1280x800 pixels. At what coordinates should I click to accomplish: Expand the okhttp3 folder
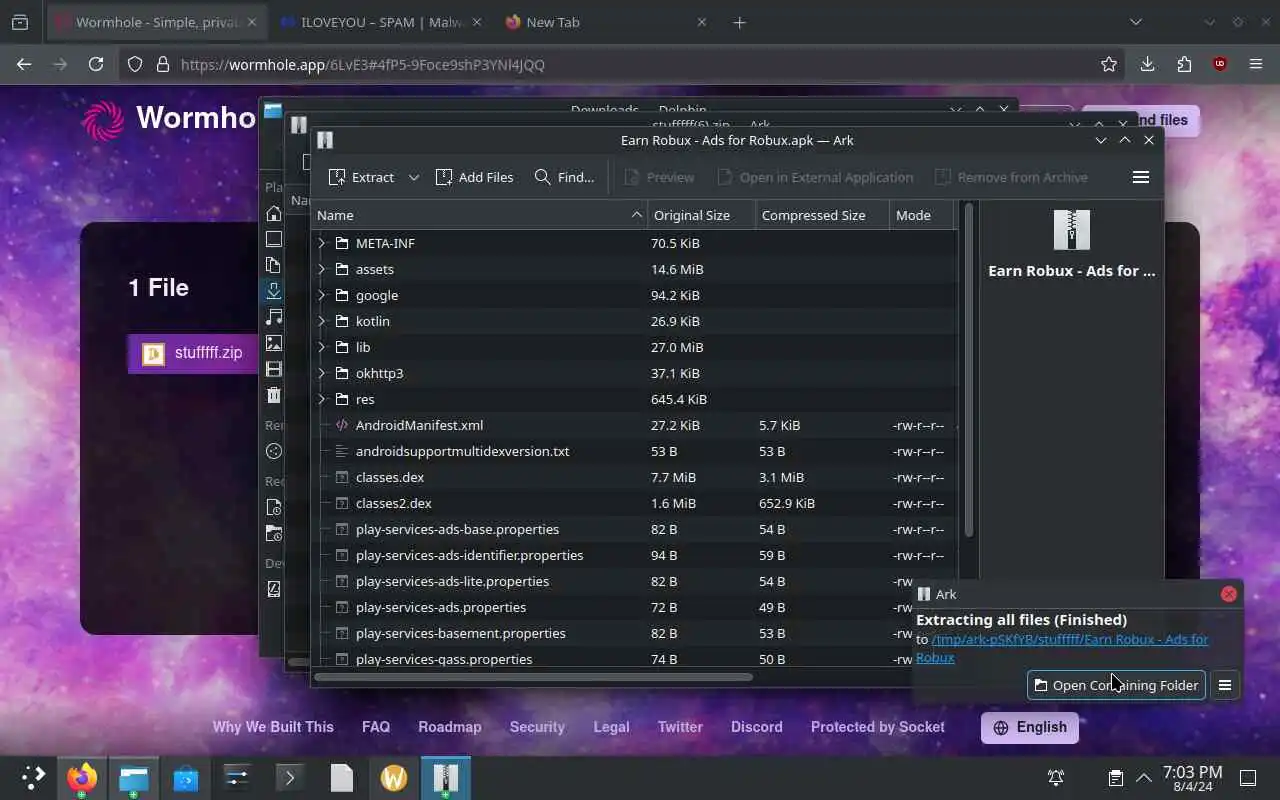coord(321,373)
